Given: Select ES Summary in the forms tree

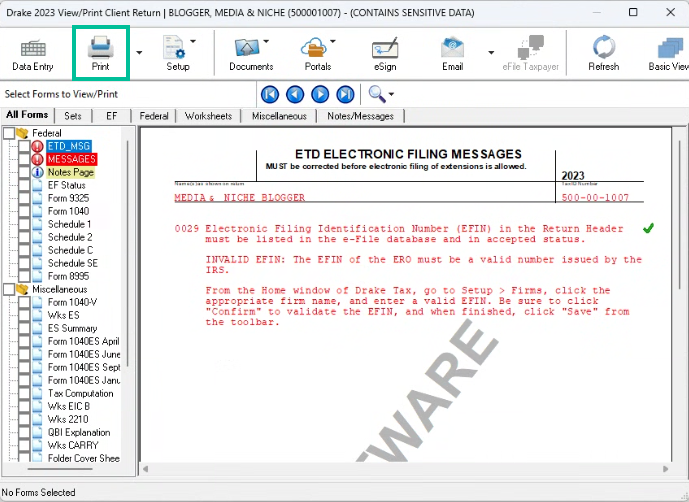Looking at the screenshot, I should tap(73, 328).
